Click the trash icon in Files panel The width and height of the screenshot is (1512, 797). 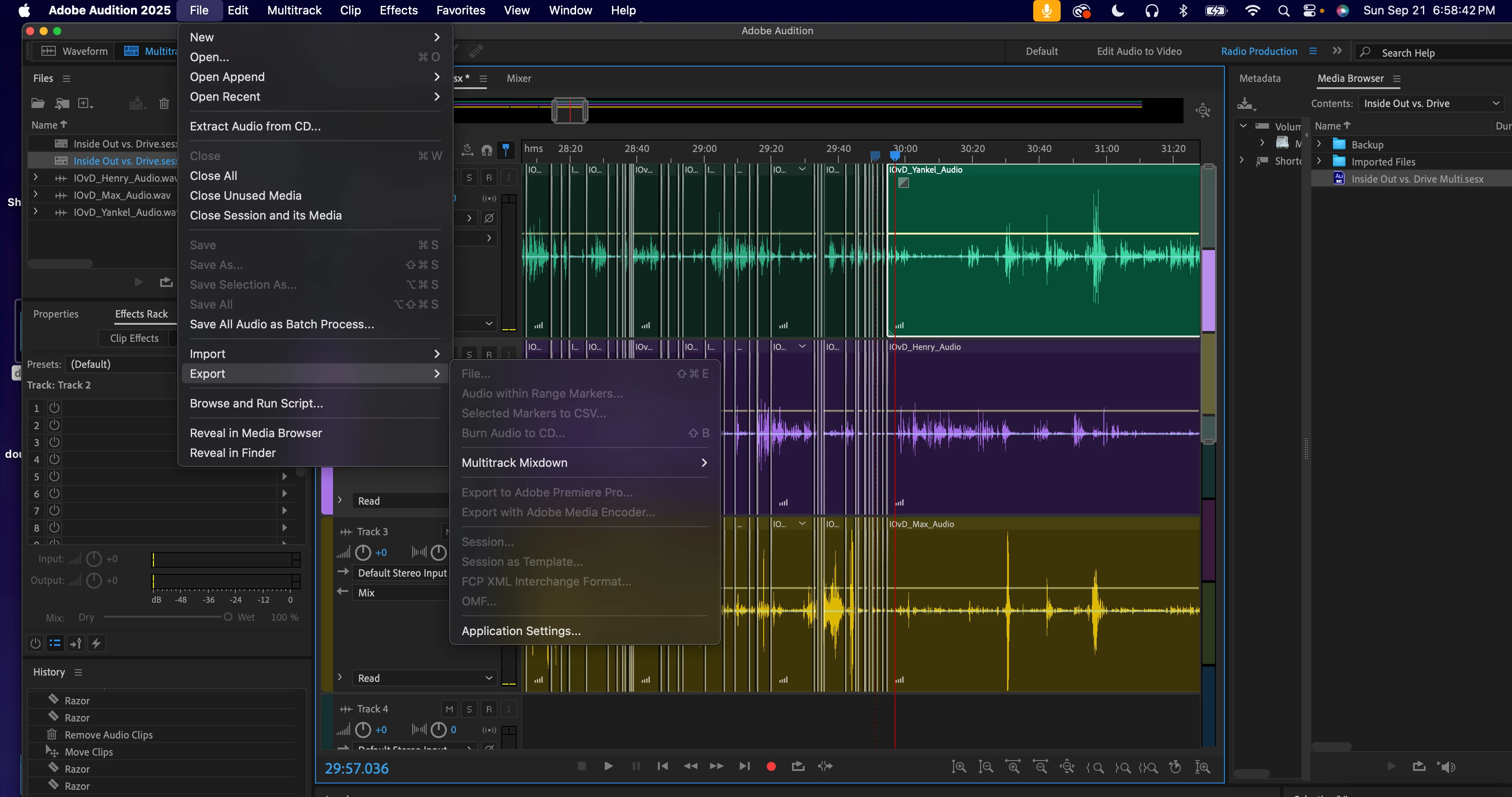click(164, 104)
